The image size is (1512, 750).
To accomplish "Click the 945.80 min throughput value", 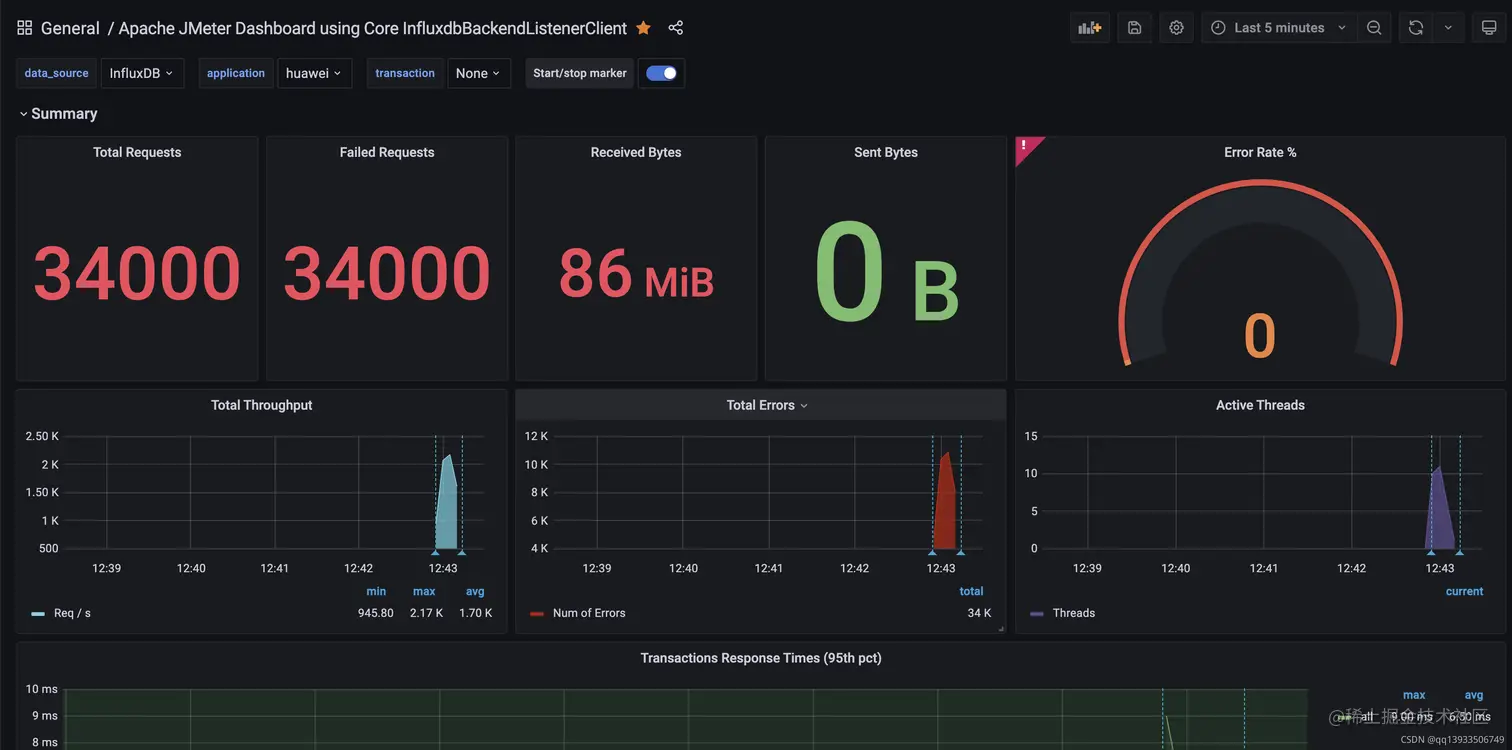I will (x=376, y=613).
